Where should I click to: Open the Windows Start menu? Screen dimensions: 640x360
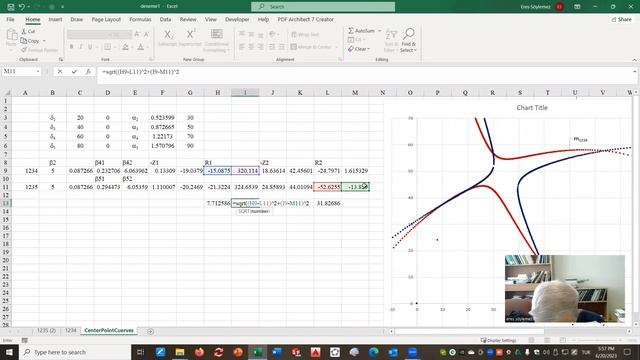point(9,352)
